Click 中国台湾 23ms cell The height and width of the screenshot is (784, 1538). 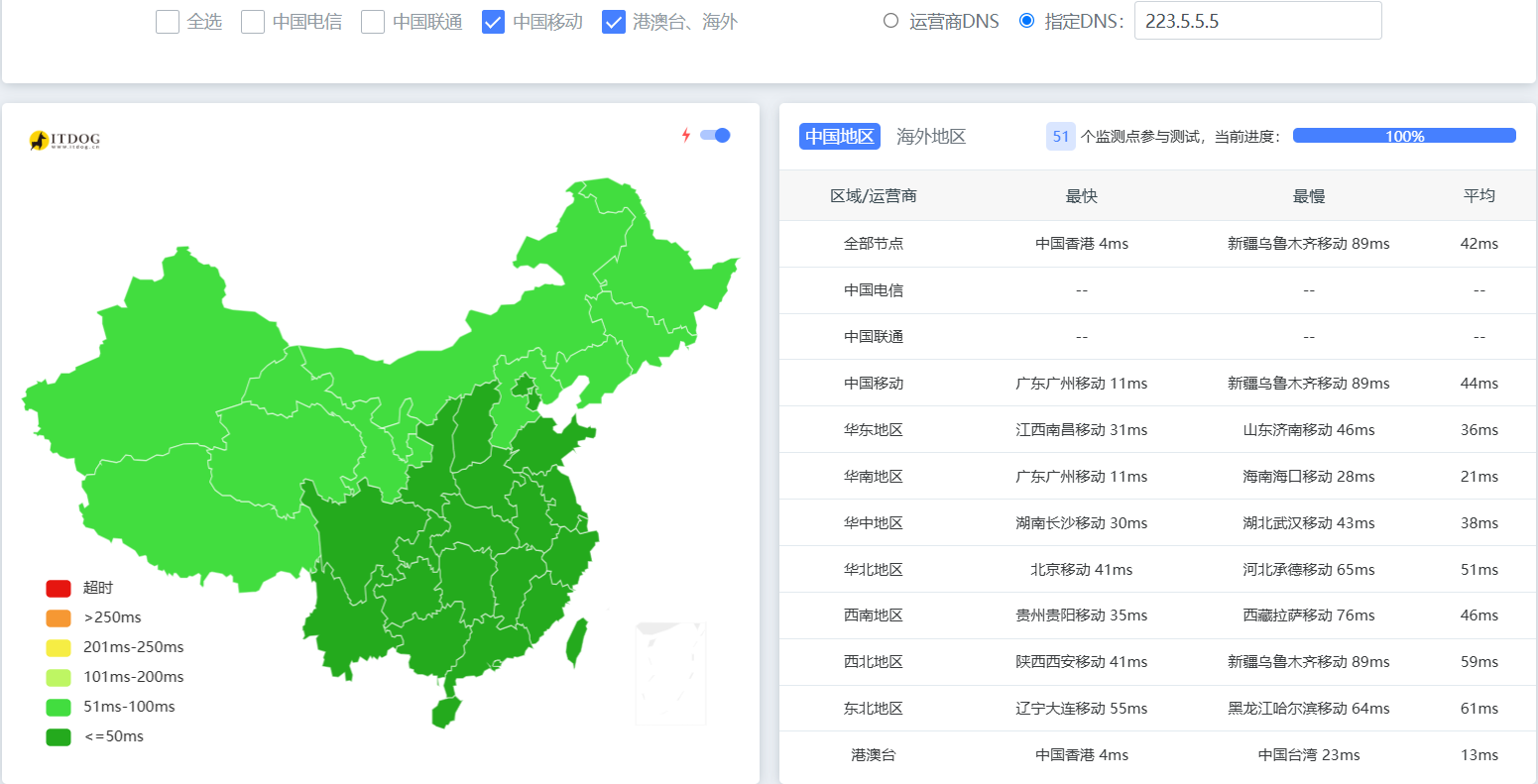1309,755
